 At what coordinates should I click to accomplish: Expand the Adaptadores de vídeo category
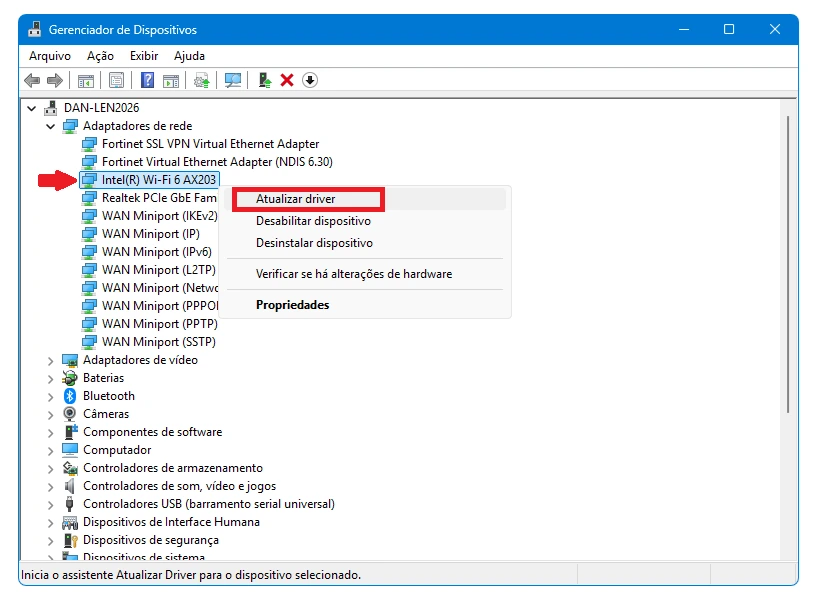pos(51,360)
